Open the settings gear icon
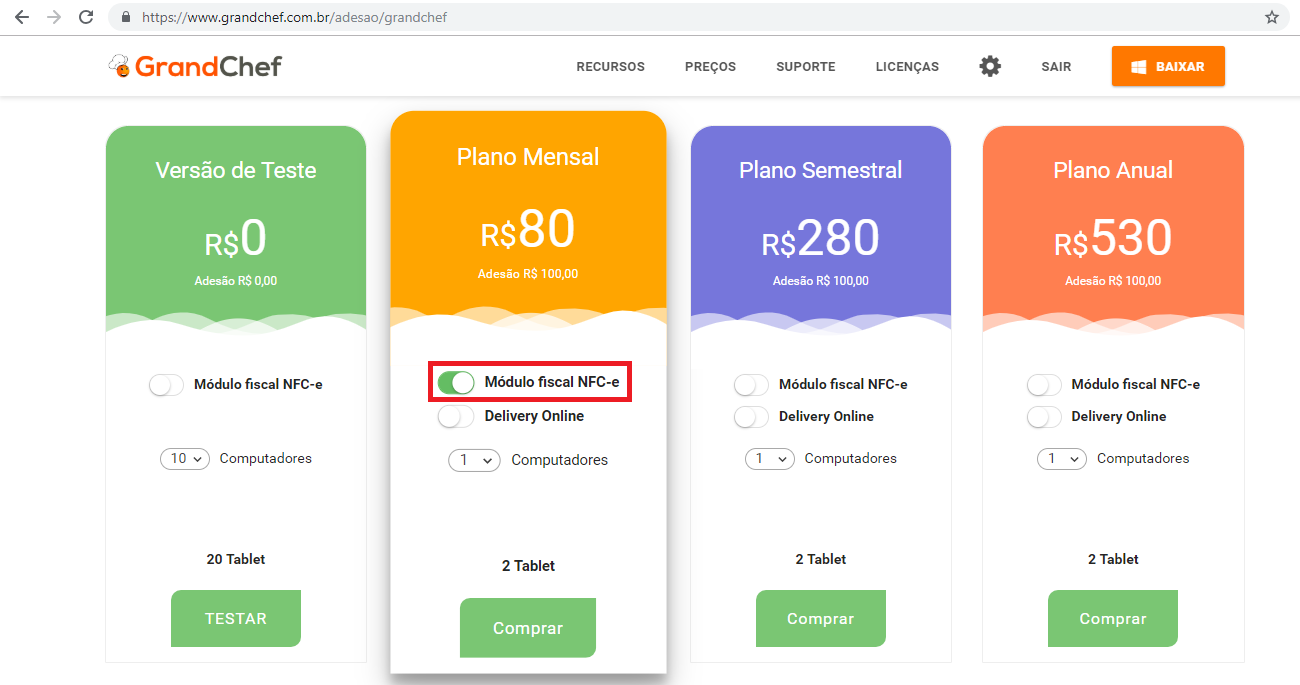1300x685 pixels. pyautogui.click(x=990, y=66)
